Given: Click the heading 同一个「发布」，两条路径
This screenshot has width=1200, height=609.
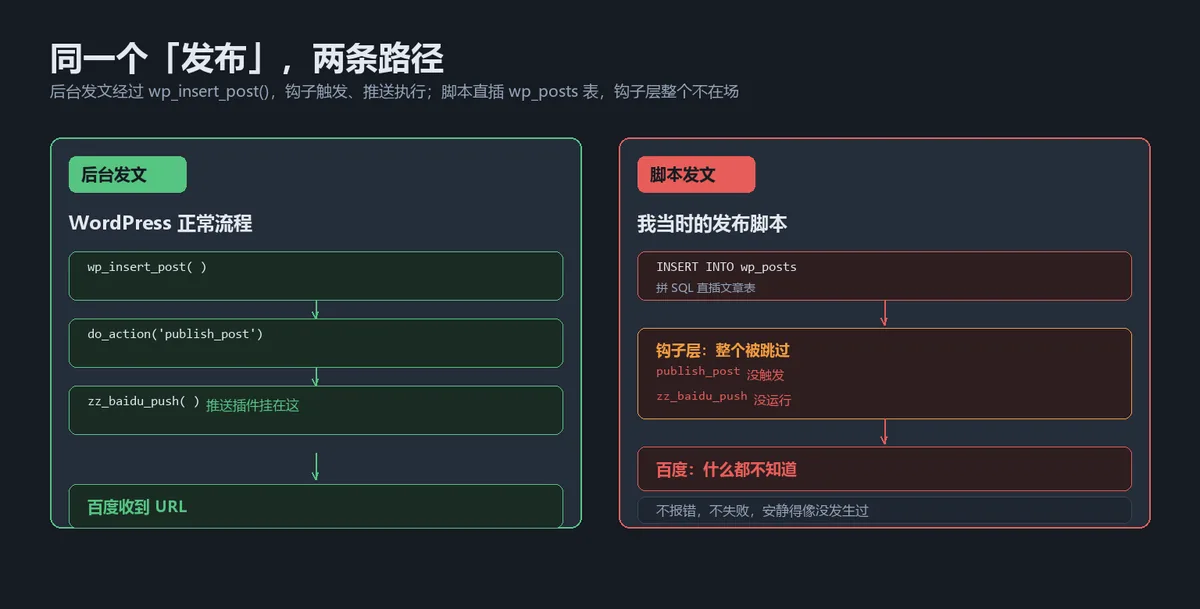Looking at the screenshot, I should (246, 59).
